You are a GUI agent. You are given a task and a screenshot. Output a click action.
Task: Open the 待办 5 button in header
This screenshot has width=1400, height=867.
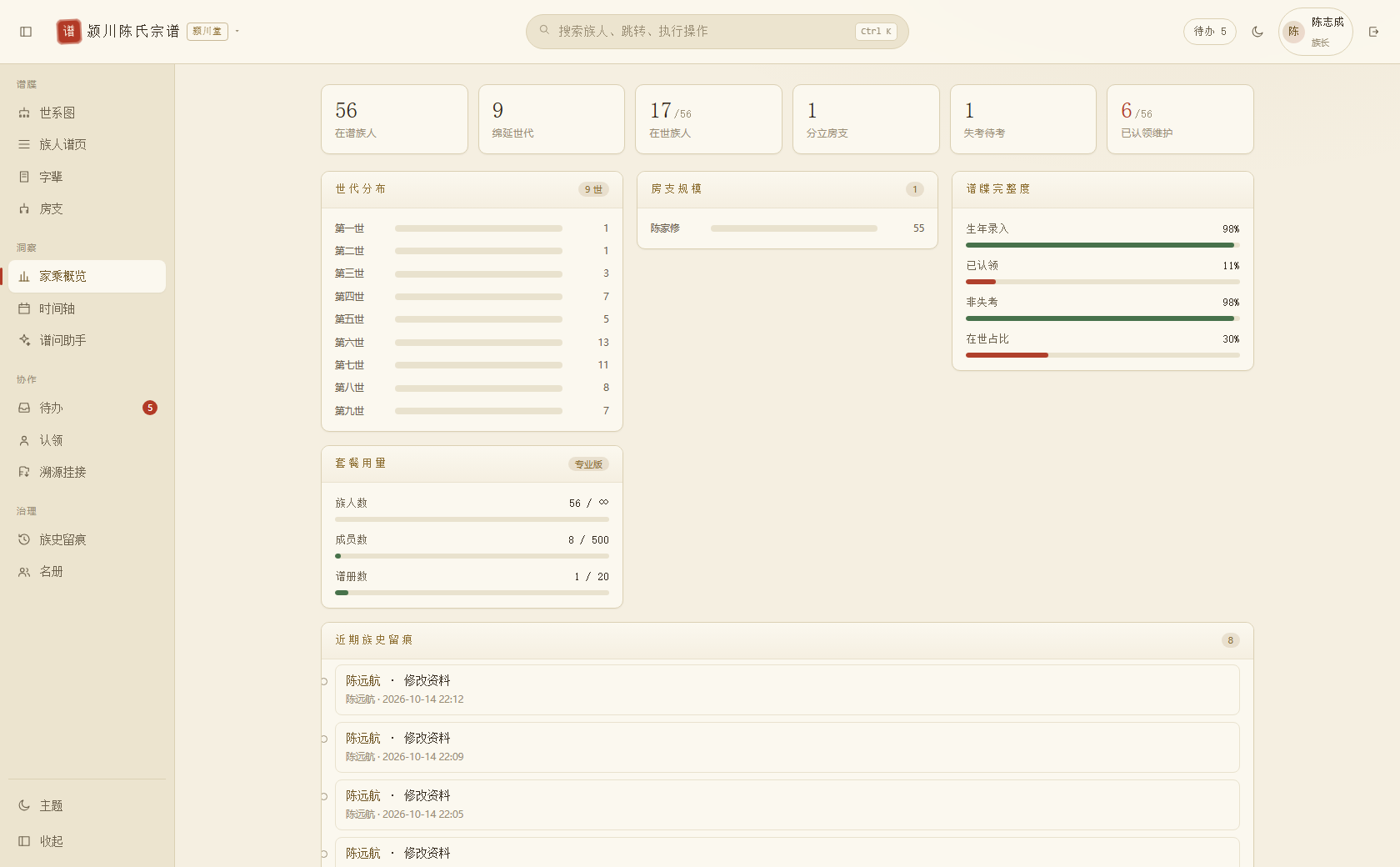click(1210, 32)
